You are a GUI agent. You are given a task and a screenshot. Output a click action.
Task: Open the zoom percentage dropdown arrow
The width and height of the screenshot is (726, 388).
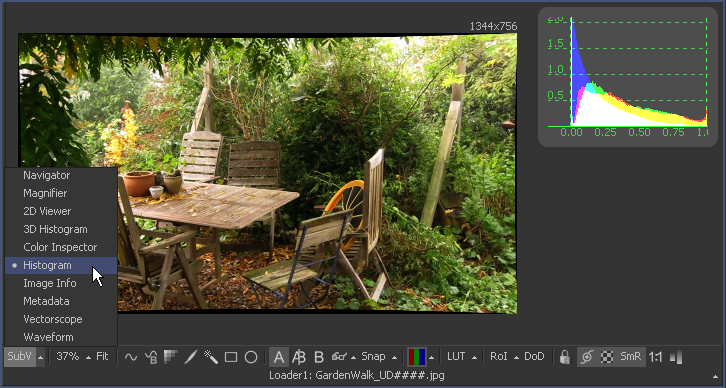coord(88,357)
